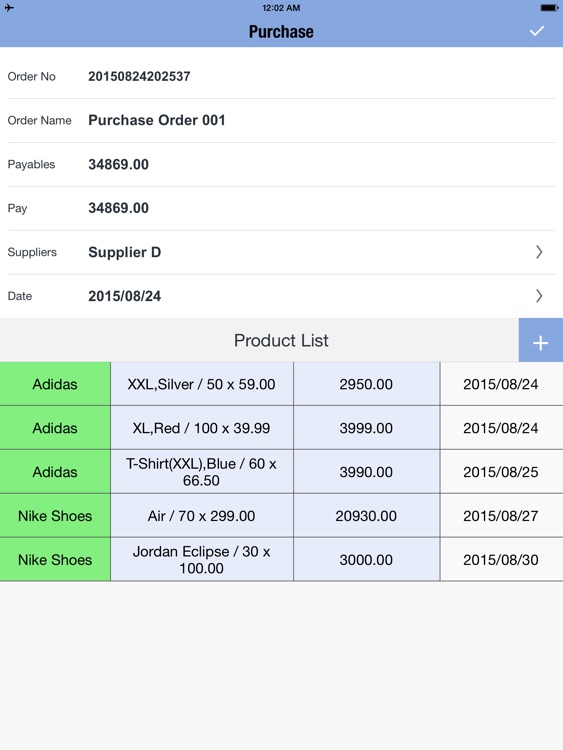563x750 pixels.
Task: Tap the 'Order No' label
Action: point(32,77)
